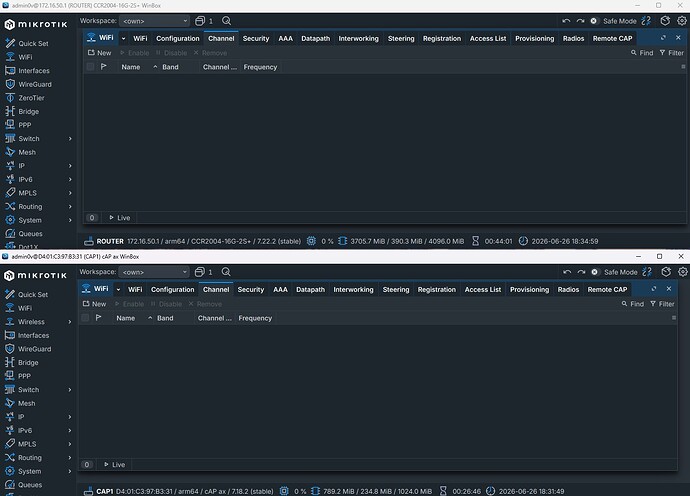Click the undo arrow in the ROUTER window
Screen dimensions: 690x496
(x=566, y=21)
